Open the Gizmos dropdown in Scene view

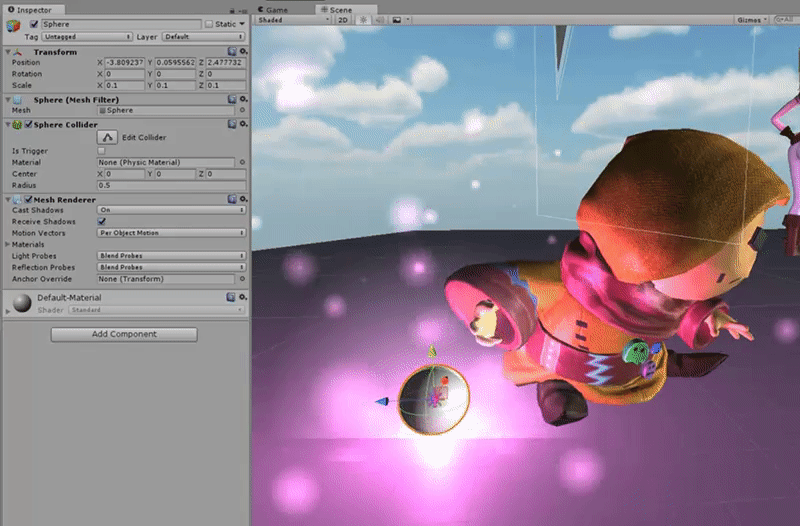pos(752,20)
